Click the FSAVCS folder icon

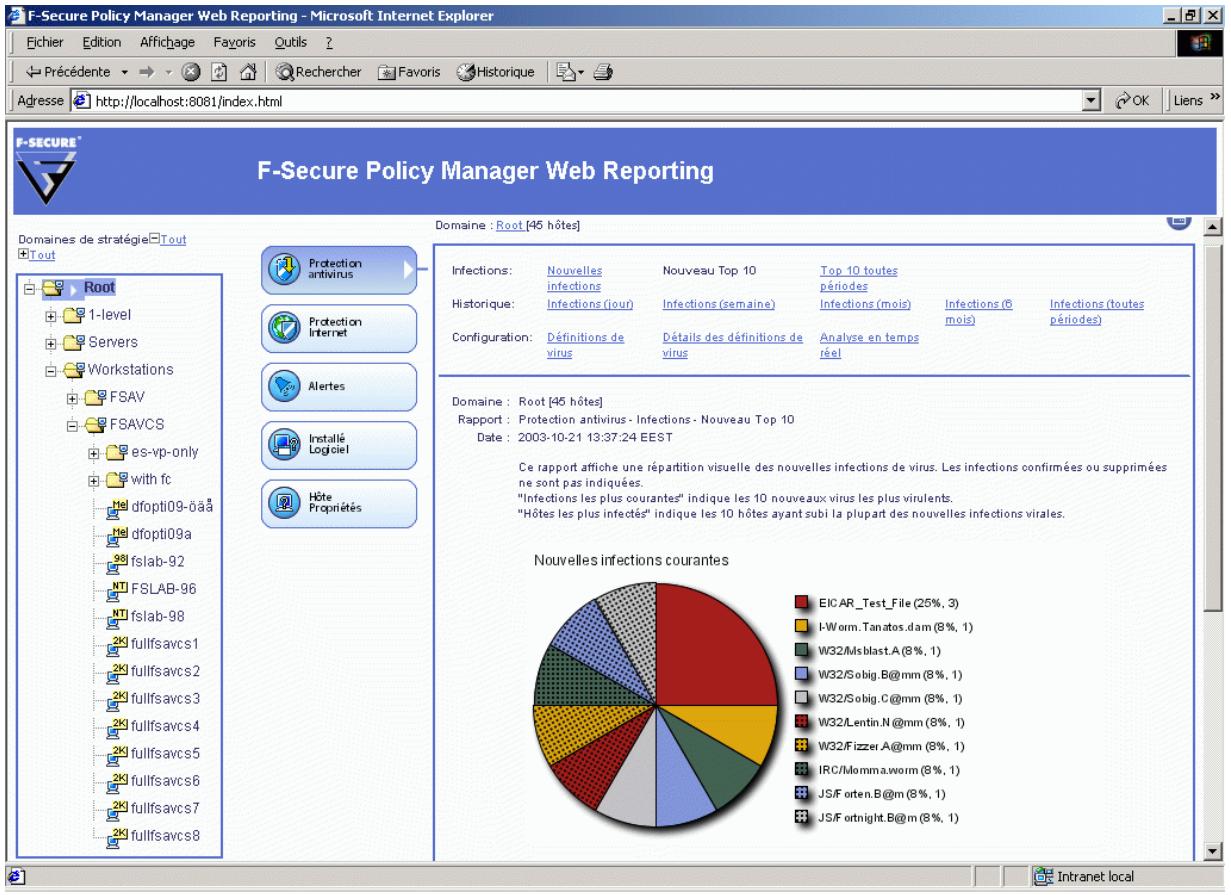pyautogui.click(x=94, y=424)
